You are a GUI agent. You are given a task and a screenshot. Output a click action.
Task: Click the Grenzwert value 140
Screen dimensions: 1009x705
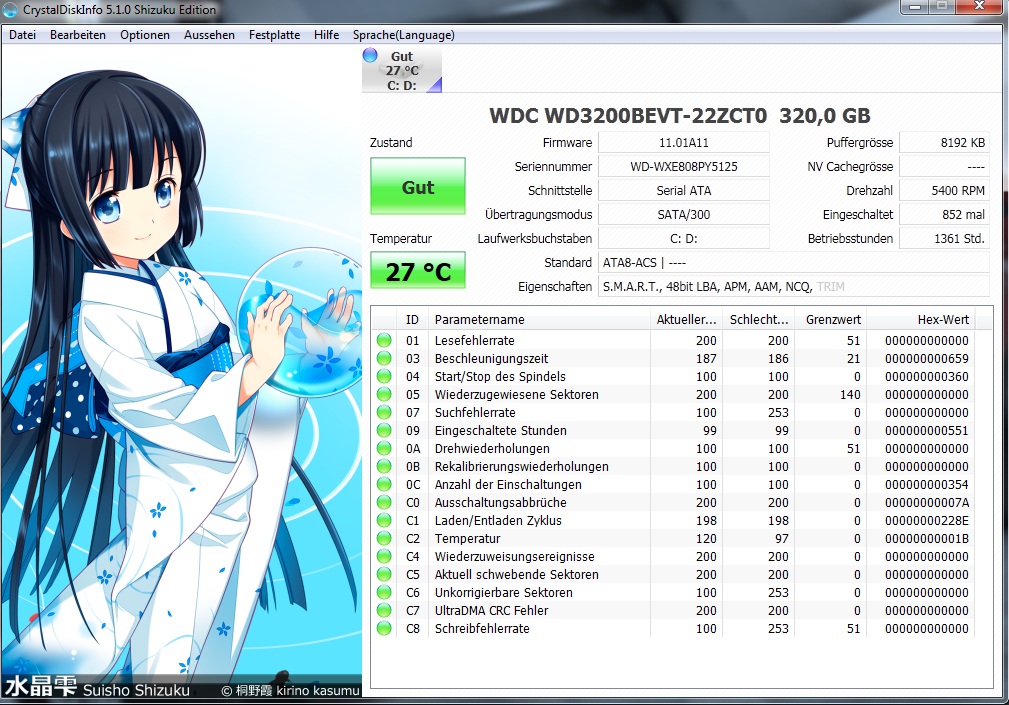tap(850, 394)
